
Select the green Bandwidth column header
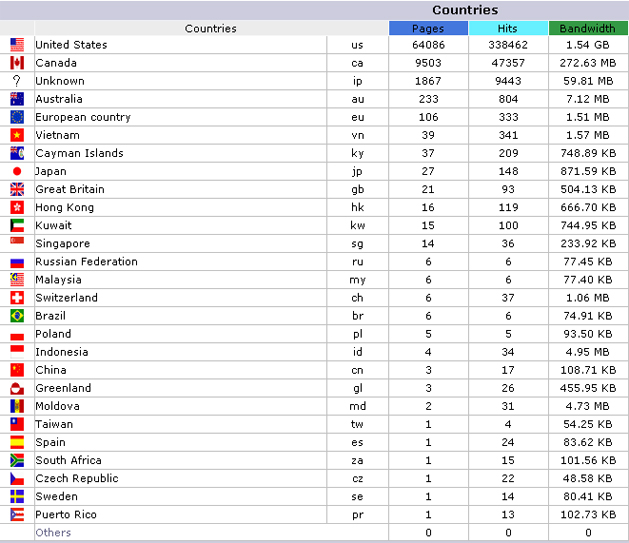click(588, 28)
